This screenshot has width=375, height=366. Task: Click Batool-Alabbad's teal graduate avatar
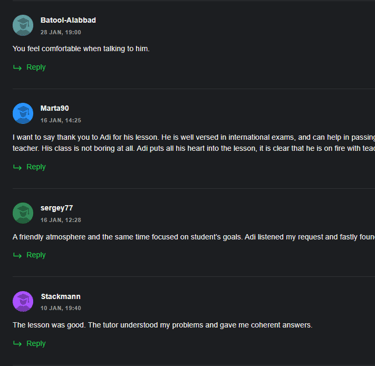[23, 25]
